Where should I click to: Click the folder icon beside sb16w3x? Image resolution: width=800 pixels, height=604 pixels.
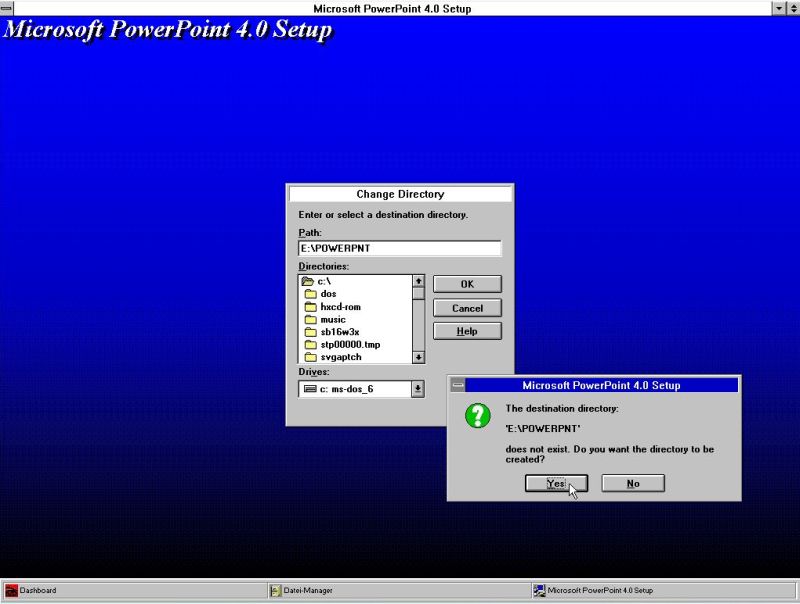coord(311,332)
